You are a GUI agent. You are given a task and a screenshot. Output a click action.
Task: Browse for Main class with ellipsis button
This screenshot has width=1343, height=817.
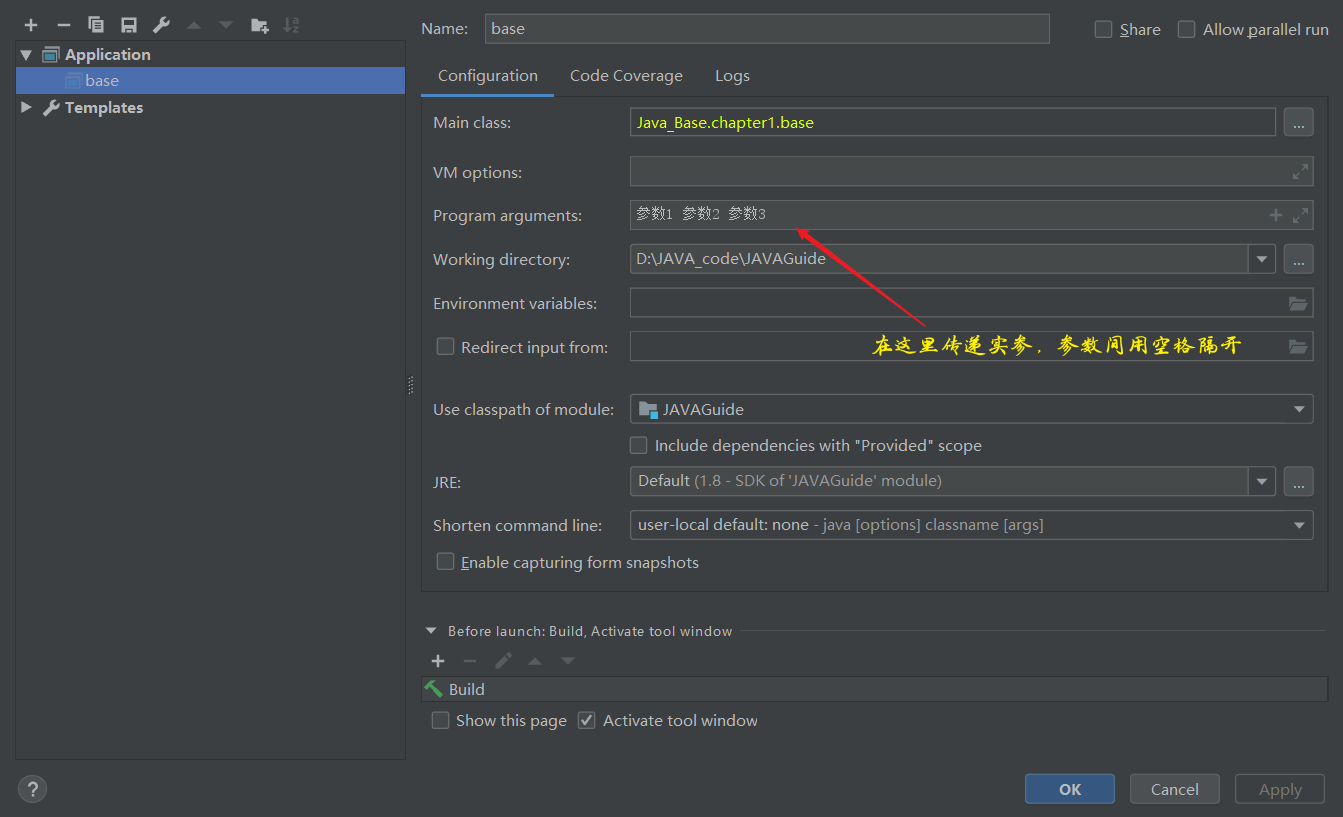[x=1298, y=123]
